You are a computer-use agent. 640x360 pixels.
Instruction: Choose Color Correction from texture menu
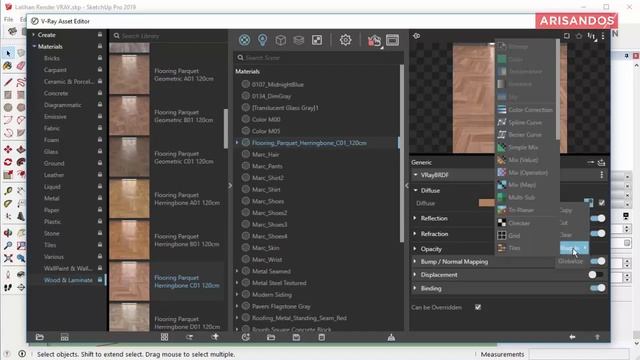pyautogui.click(x=525, y=110)
